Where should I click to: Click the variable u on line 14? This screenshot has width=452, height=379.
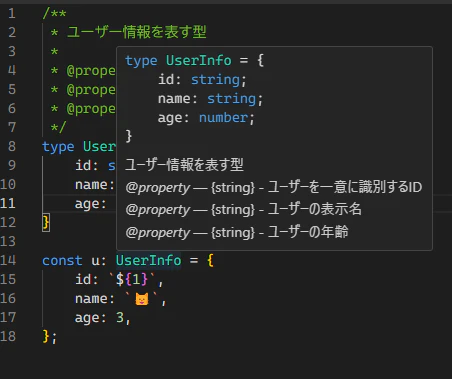(95, 261)
